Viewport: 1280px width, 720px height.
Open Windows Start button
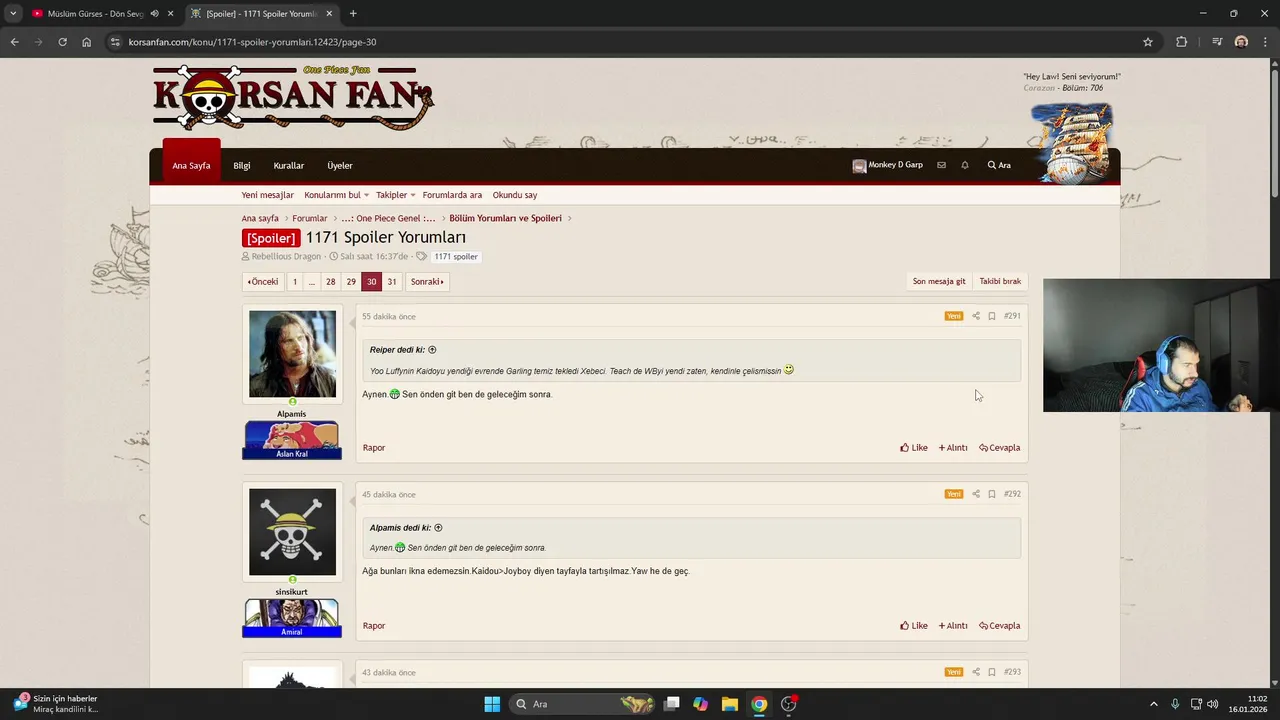pos(492,704)
